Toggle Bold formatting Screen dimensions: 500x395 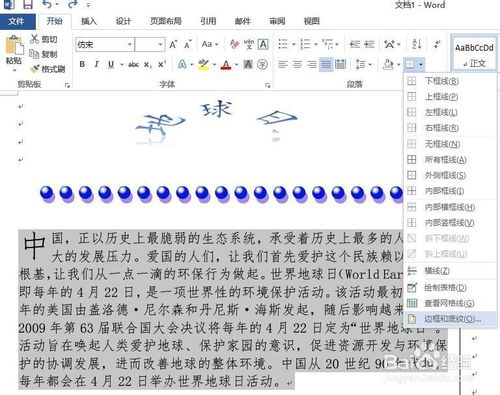[82, 64]
